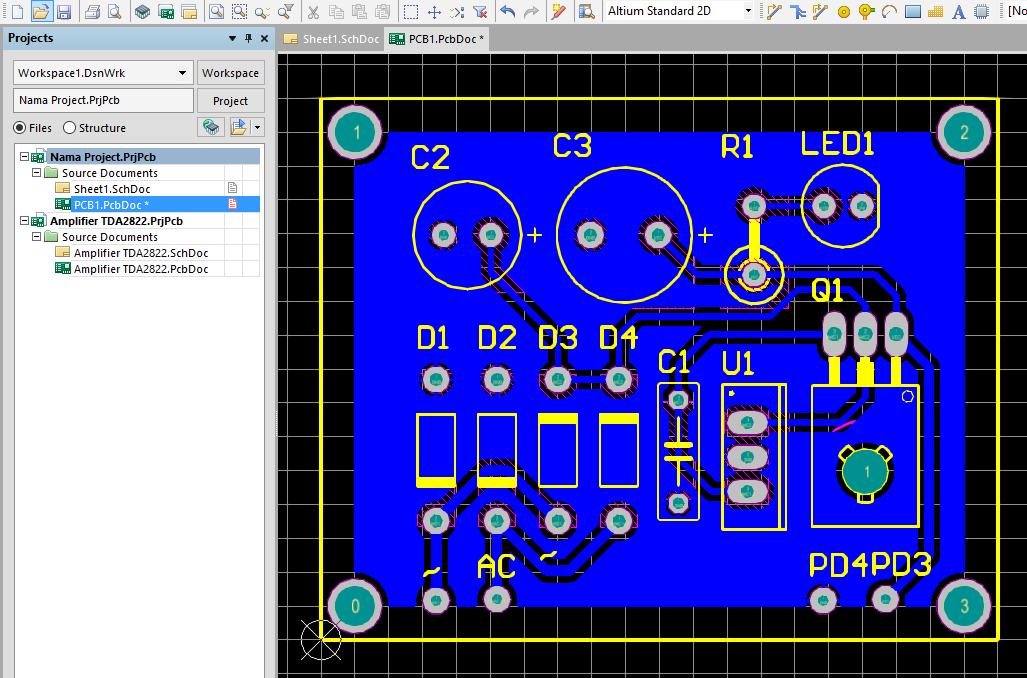
Task: Select the Place String text tool
Action: pos(958,12)
